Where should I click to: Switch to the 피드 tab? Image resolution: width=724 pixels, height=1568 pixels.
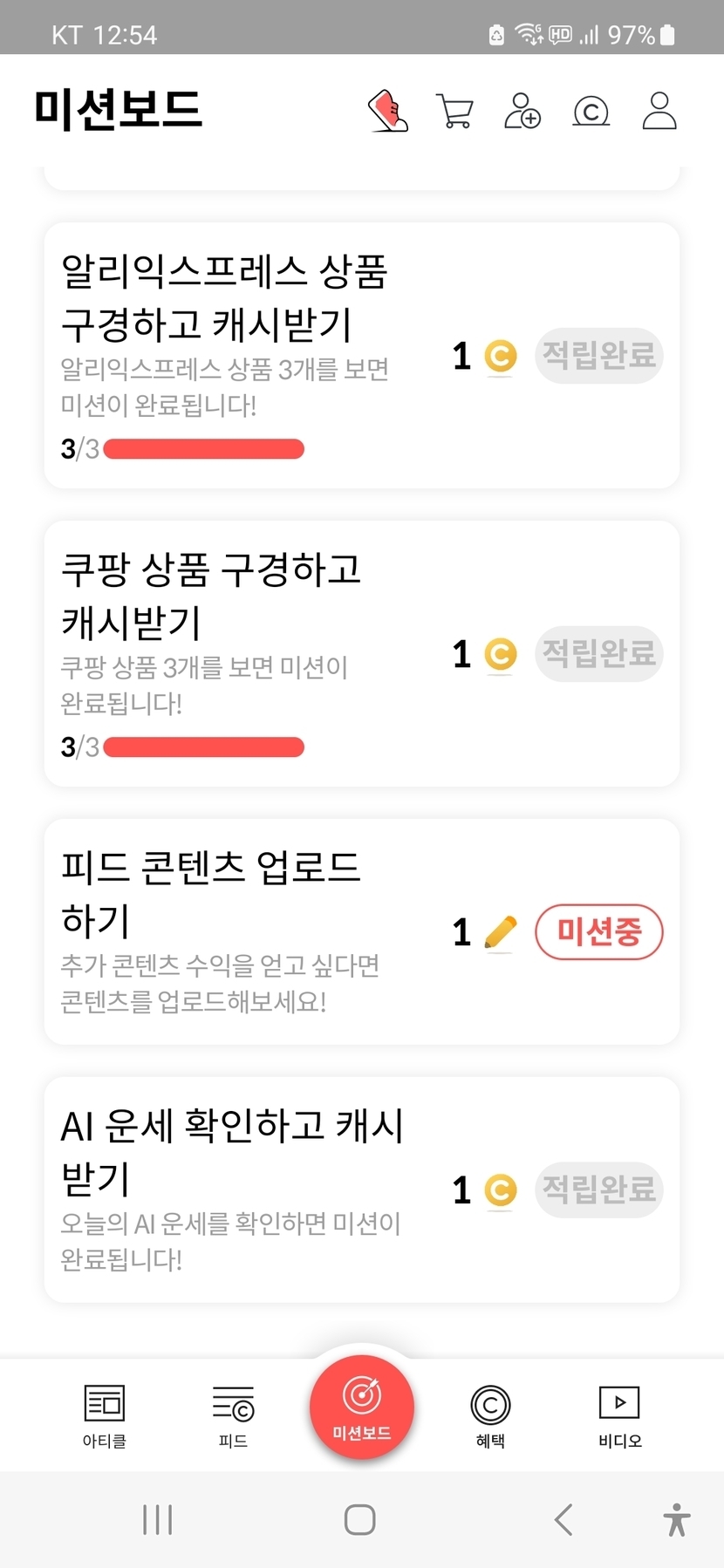233,1415
